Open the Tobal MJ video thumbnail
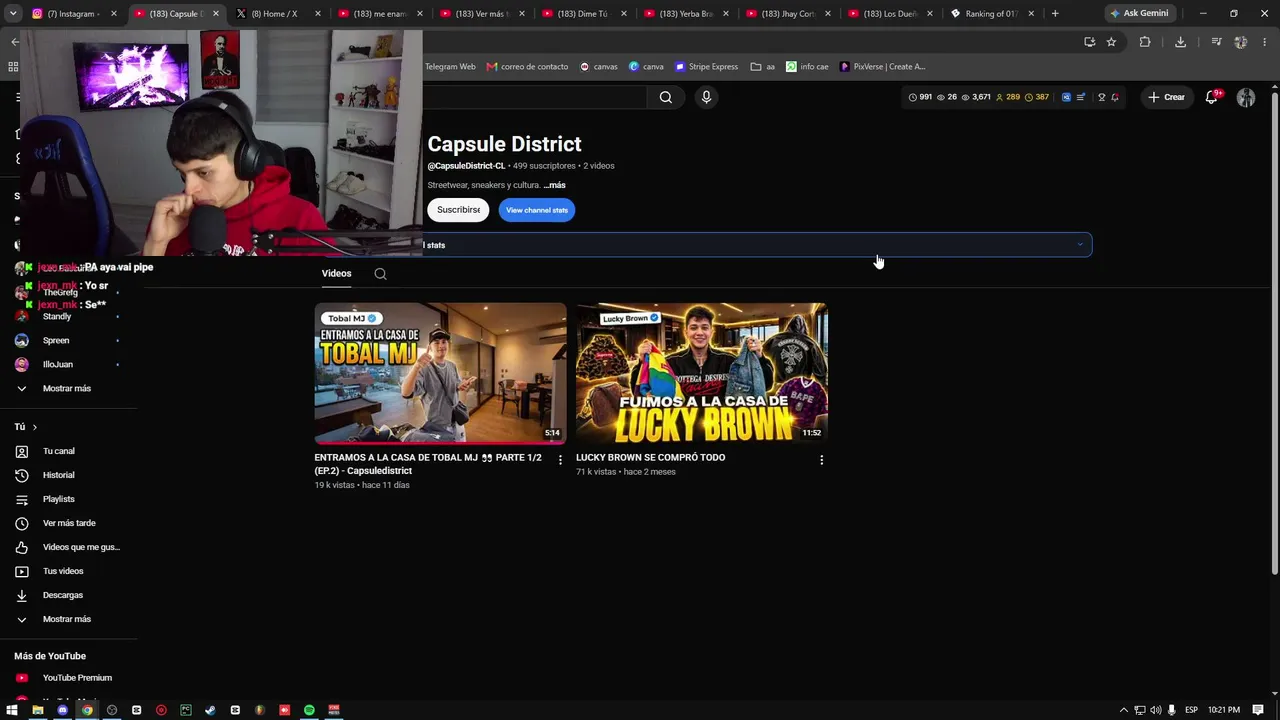The height and width of the screenshot is (720, 1280). (x=441, y=373)
